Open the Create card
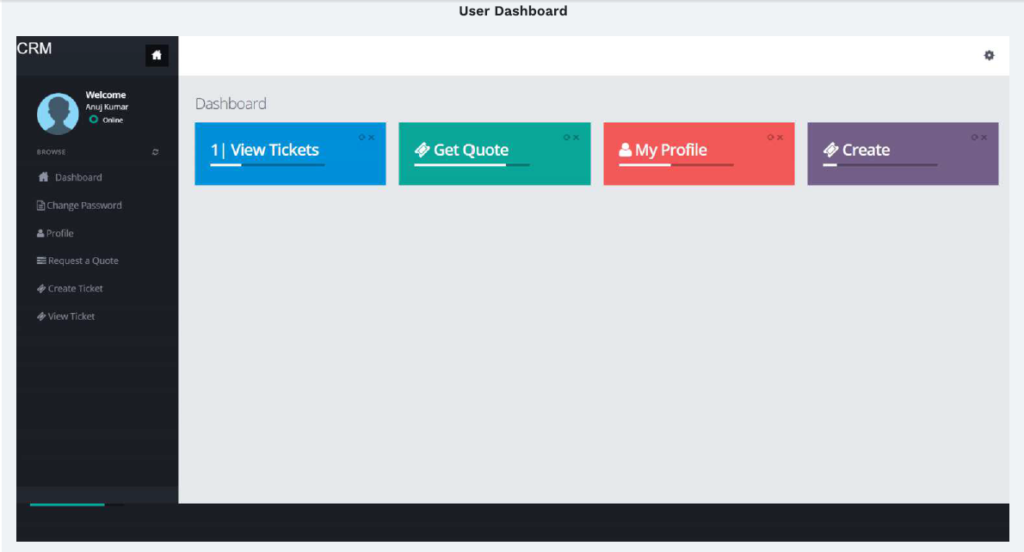Screen dimensions: 1024x552 [x=903, y=154]
